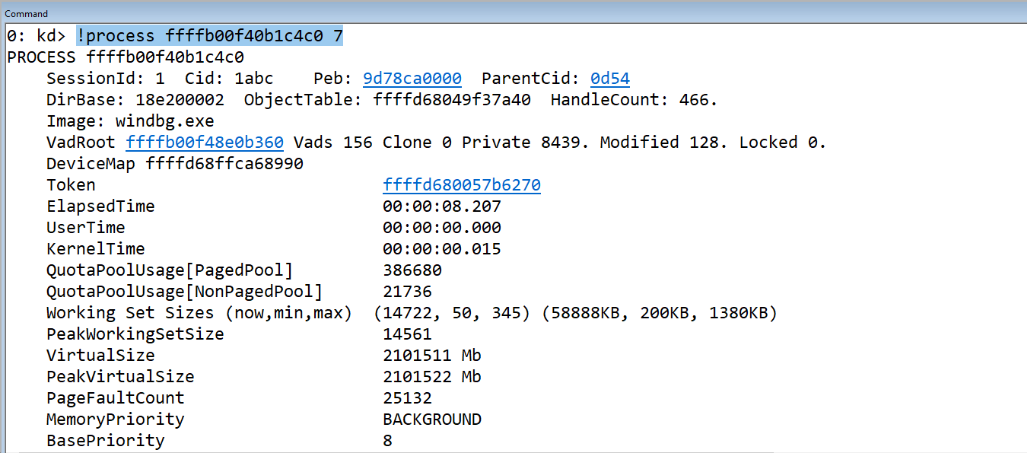Viewport: 1027px width, 453px height.
Task: Click the BasePriority value 8
Action: [x=388, y=441]
